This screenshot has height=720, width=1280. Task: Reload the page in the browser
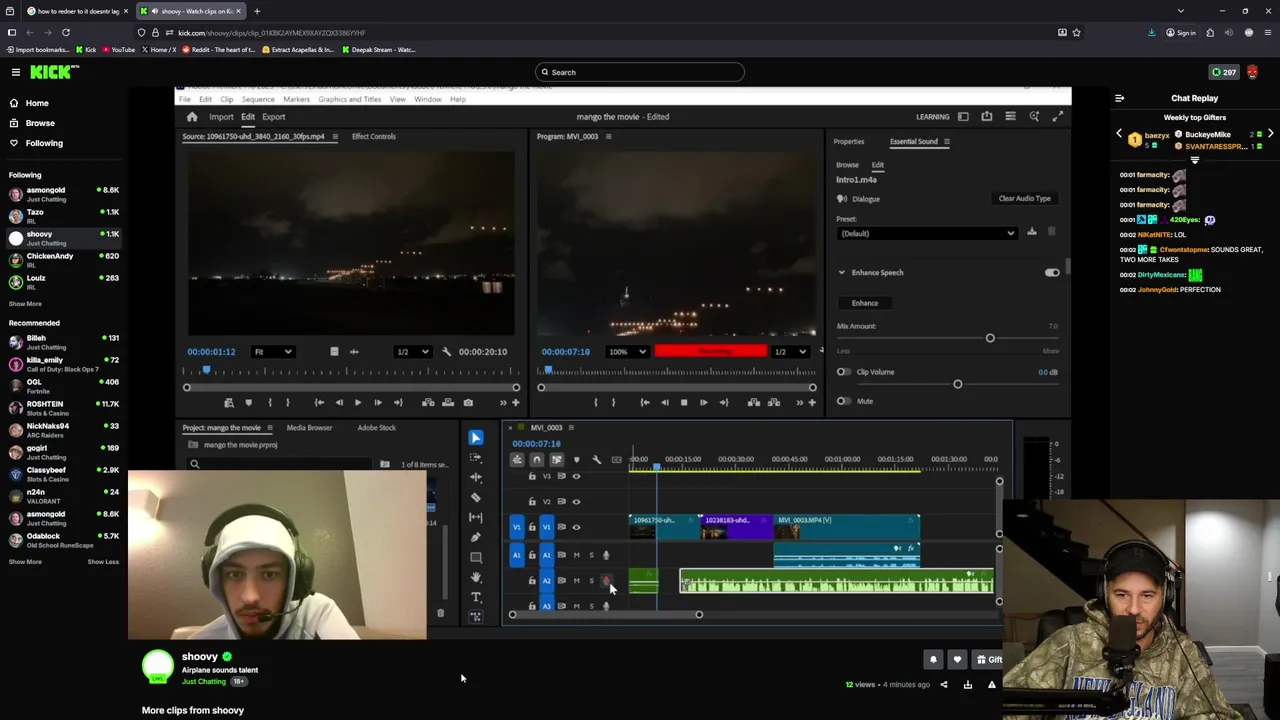tap(66, 32)
